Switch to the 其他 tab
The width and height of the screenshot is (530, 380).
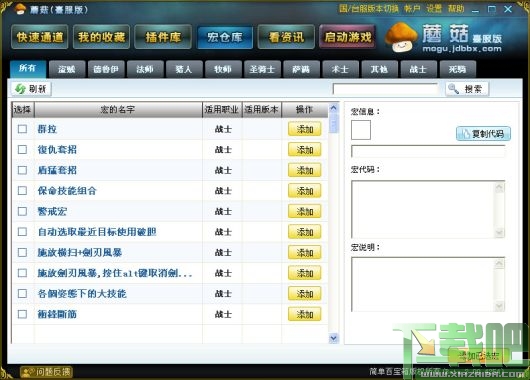[380, 70]
